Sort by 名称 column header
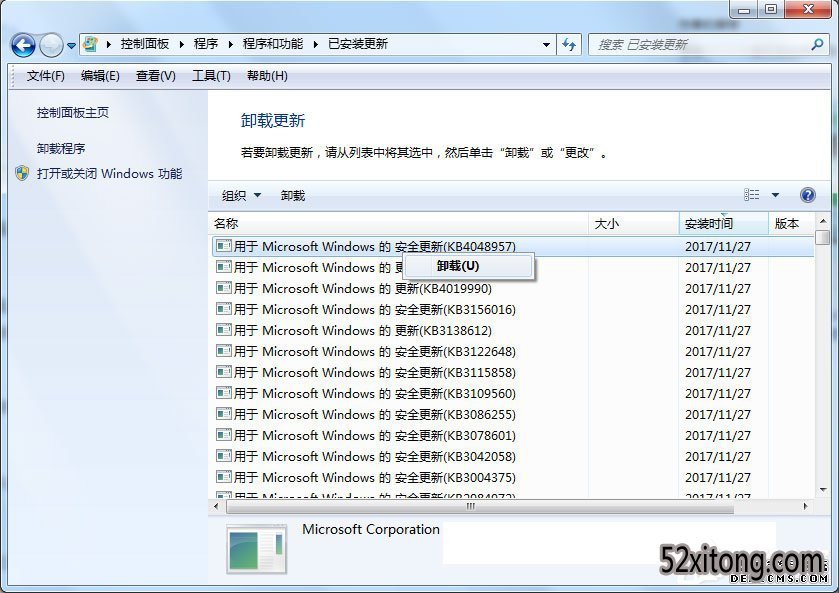 [x=398, y=224]
